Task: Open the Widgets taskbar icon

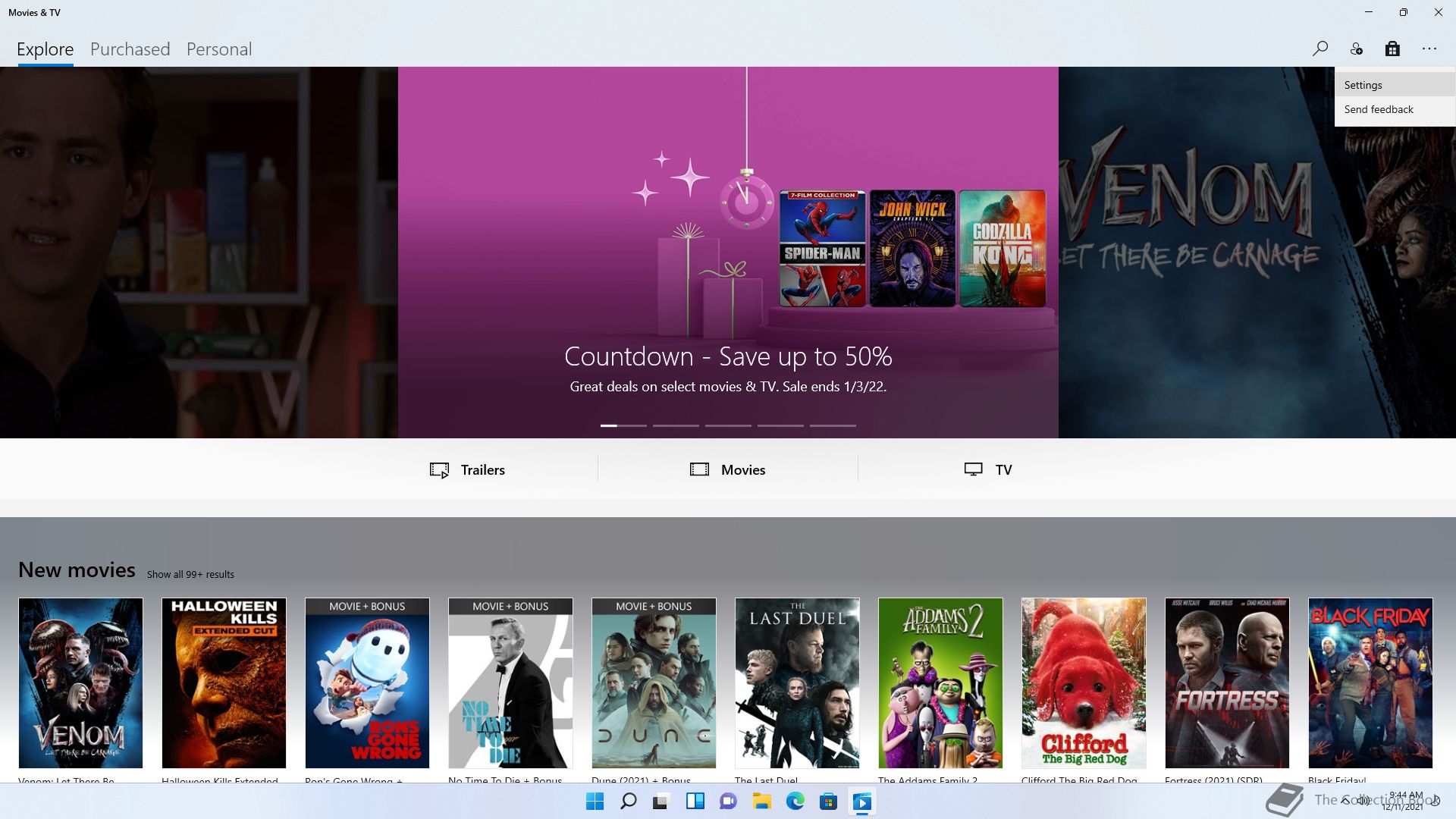Action: [695, 801]
